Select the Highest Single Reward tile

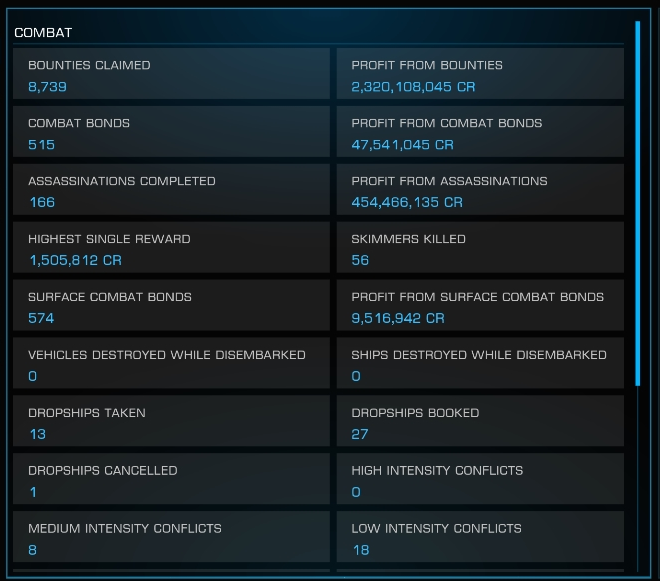171,247
